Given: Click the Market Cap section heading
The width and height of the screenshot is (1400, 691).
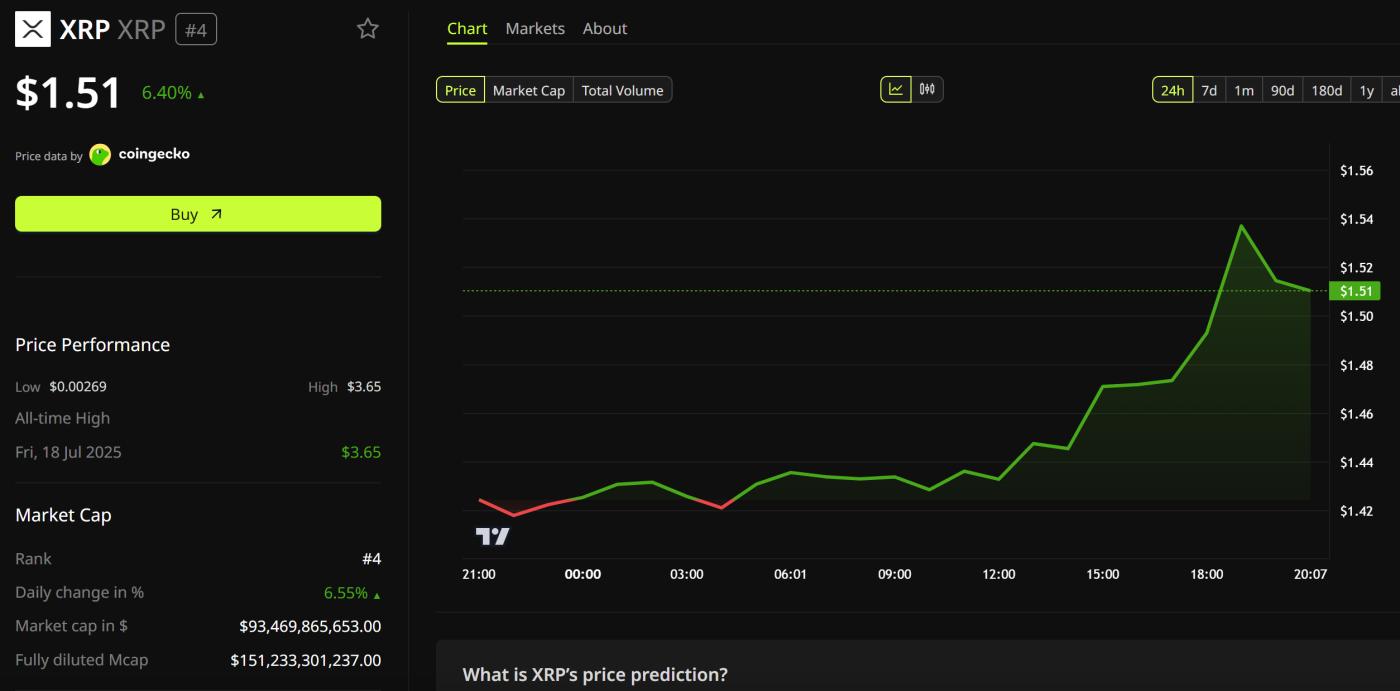Looking at the screenshot, I should pyautogui.click(x=63, y=515).
